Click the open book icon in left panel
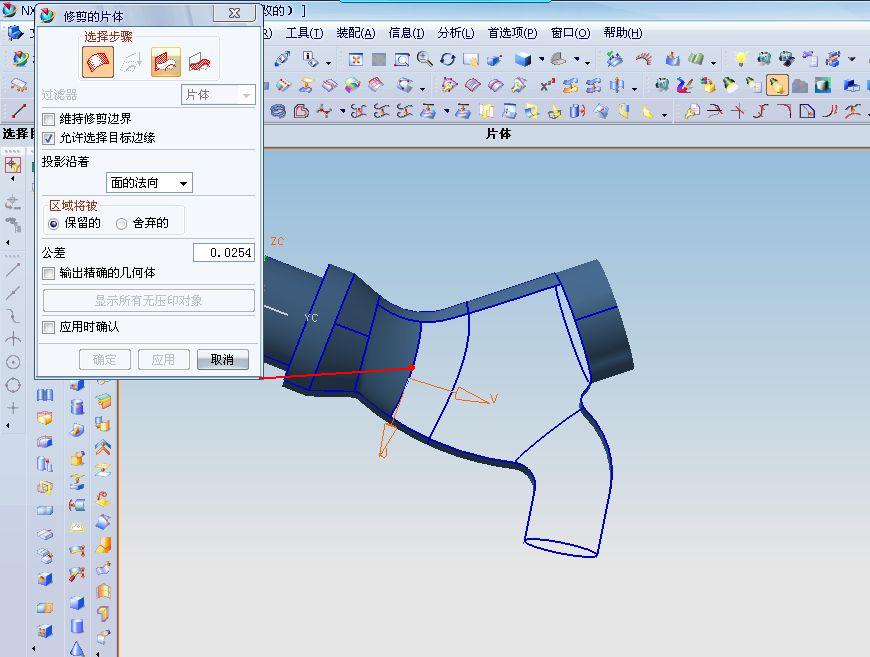This screenshot has height=657, width=870. pos(45,395)
